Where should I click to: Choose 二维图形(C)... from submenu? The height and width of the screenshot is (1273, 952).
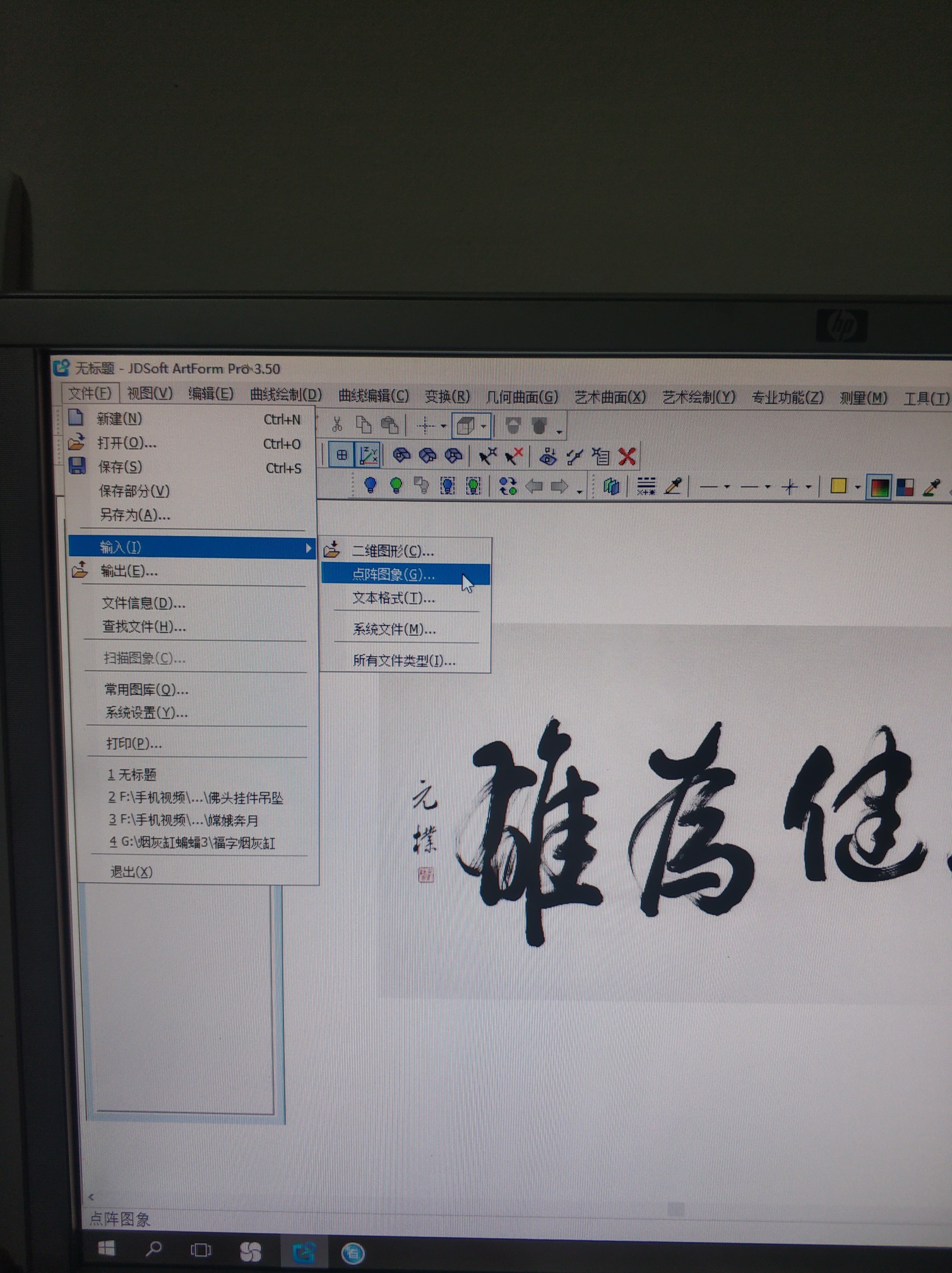[406, 550]
